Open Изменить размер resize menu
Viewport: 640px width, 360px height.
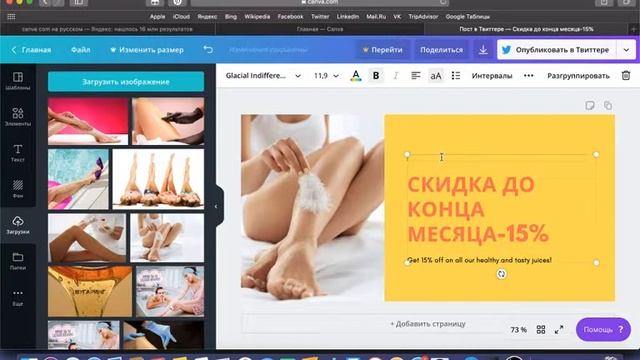(147, 50)
